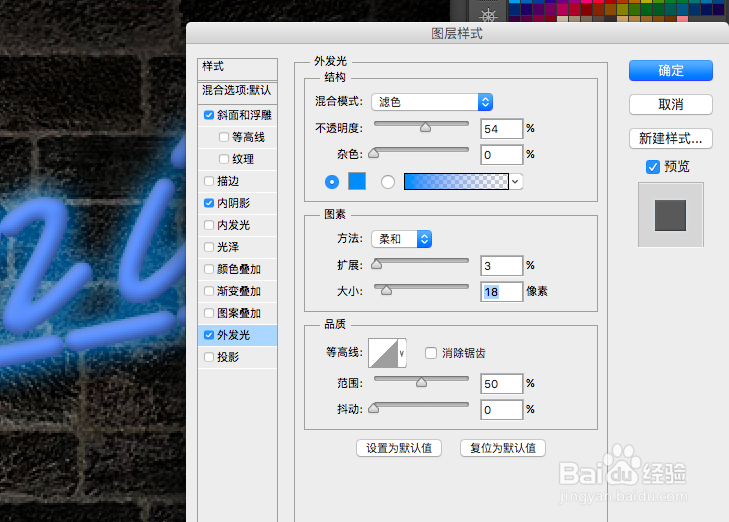Uncheck the 内阴影 checkbox
This screenshot has height=522, width=729.
[209, 203]
